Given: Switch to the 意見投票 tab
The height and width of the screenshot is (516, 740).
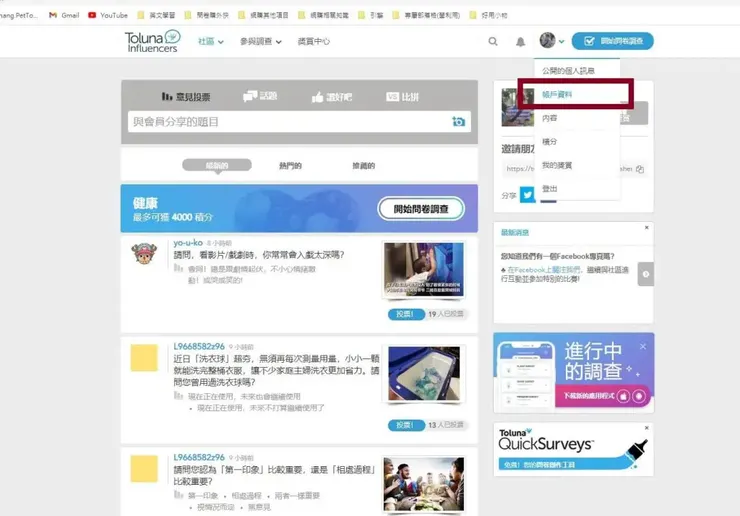Looking at the screenshot, I should click(186, 97).
